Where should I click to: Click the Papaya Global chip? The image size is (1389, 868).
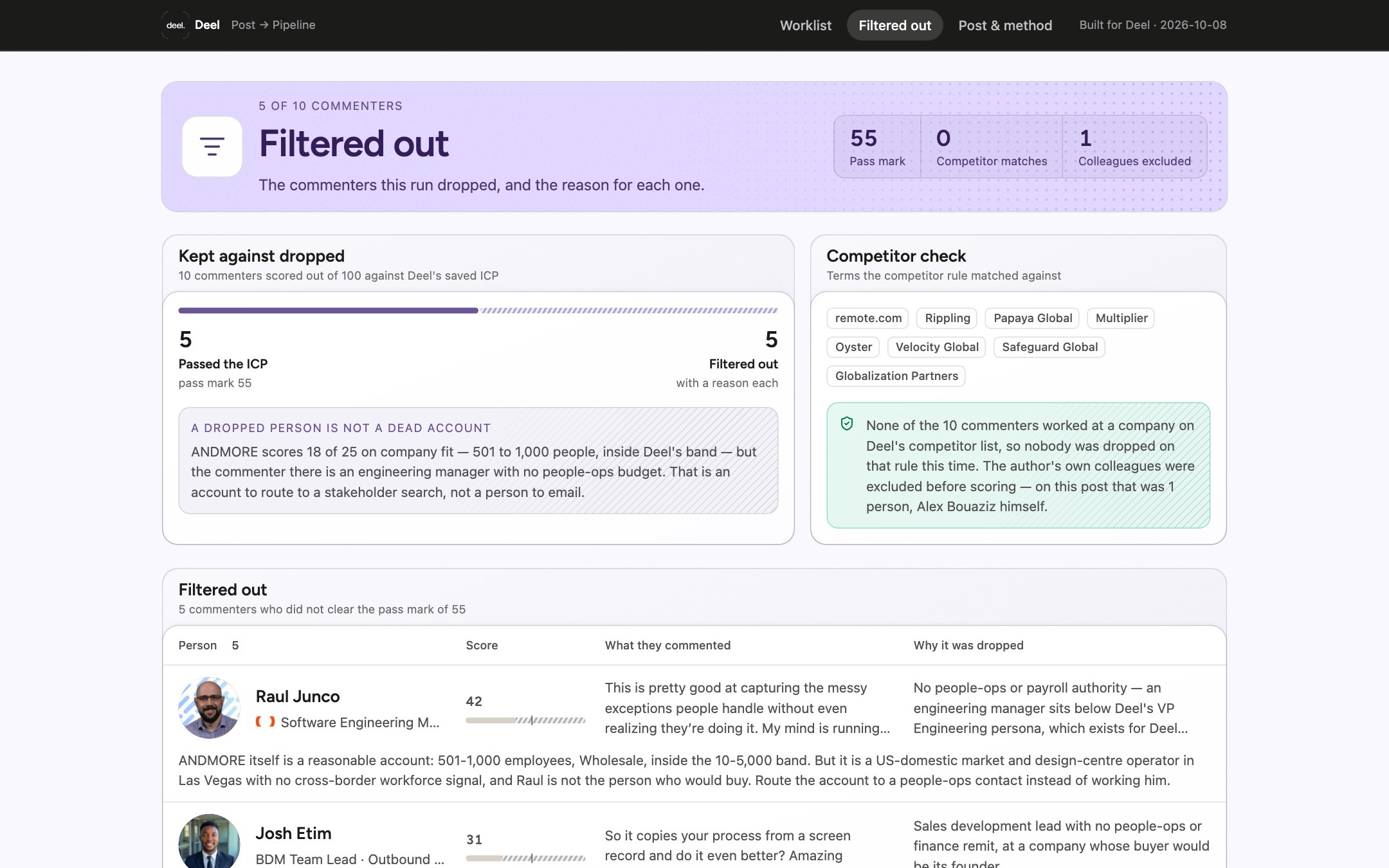tap(1032, 318)
